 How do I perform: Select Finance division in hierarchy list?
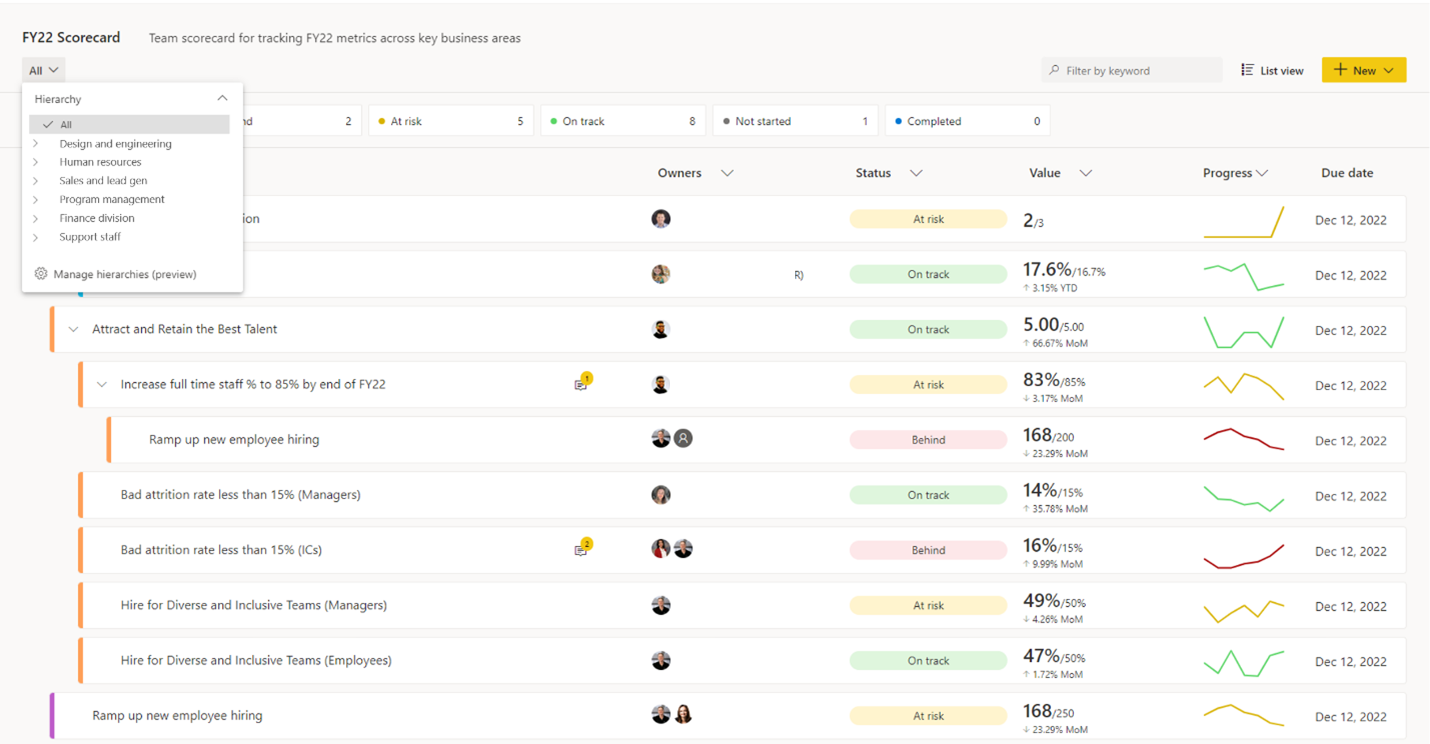96,218
